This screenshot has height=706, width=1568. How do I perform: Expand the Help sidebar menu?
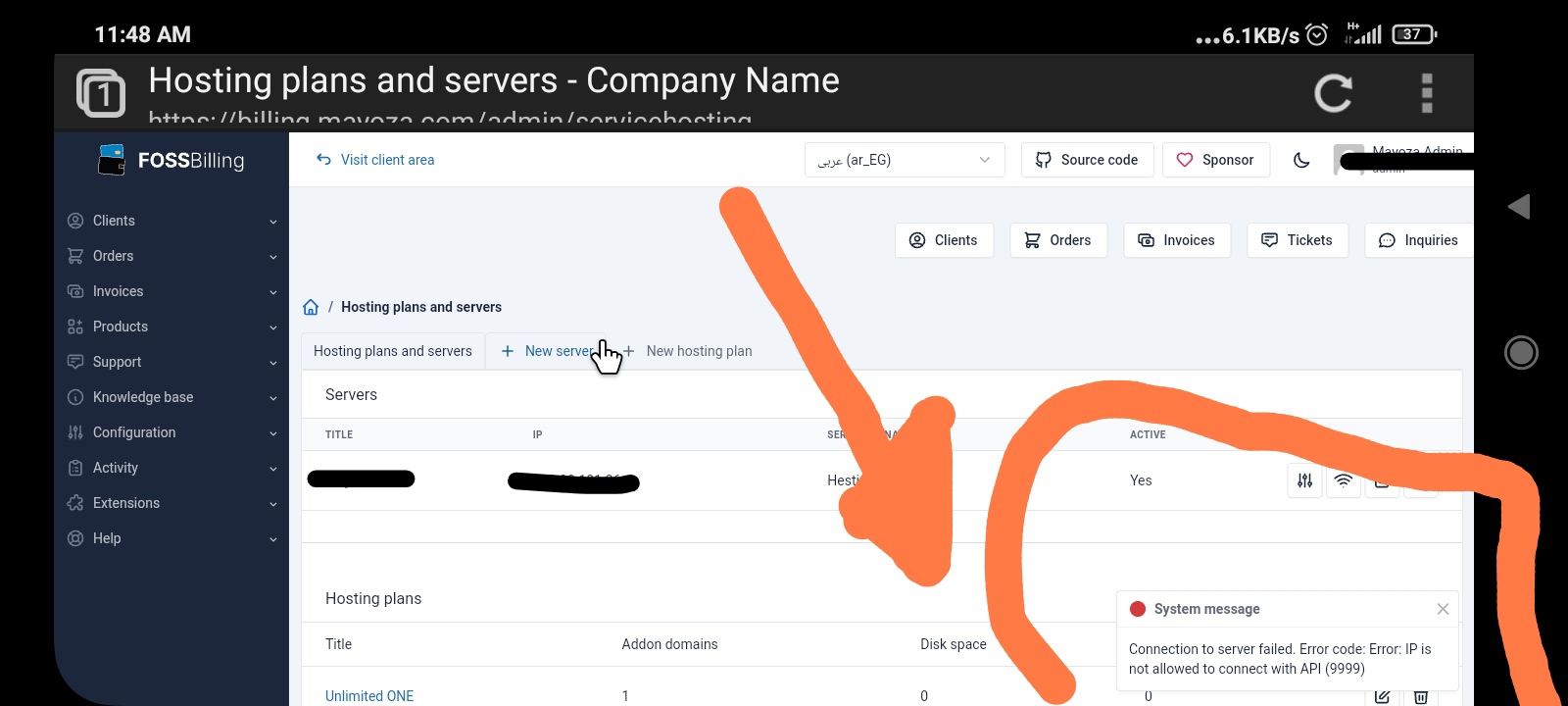point(171,538)
